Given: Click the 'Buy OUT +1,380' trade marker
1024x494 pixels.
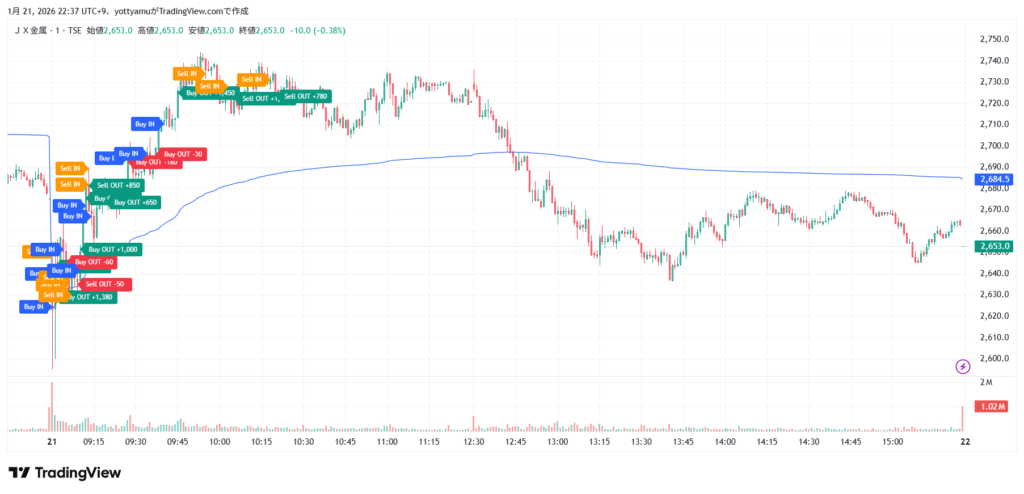Looking at the screenshot, I should pos(96,297).
